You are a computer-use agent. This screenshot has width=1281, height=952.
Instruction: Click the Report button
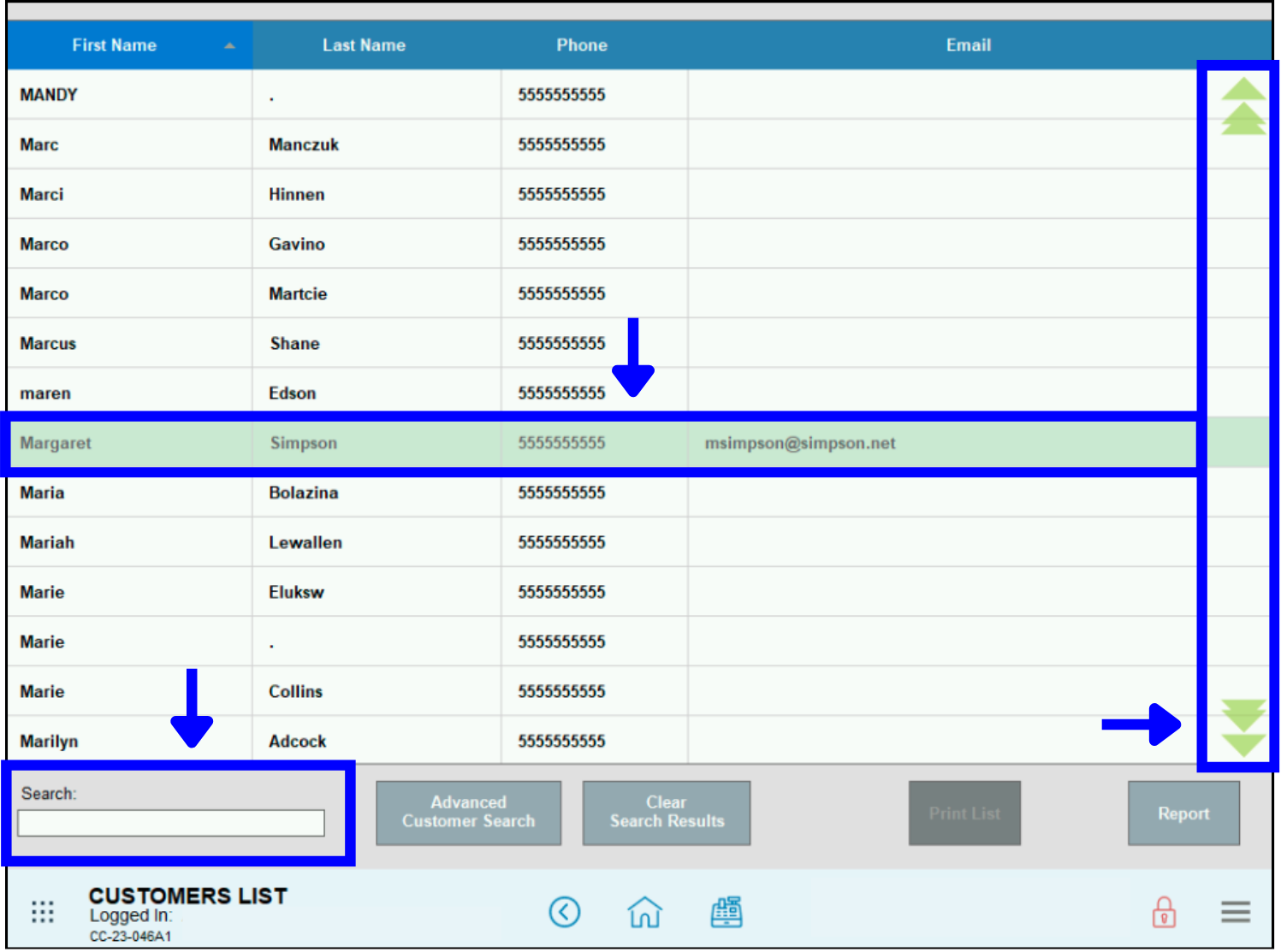coord(1183,813)
